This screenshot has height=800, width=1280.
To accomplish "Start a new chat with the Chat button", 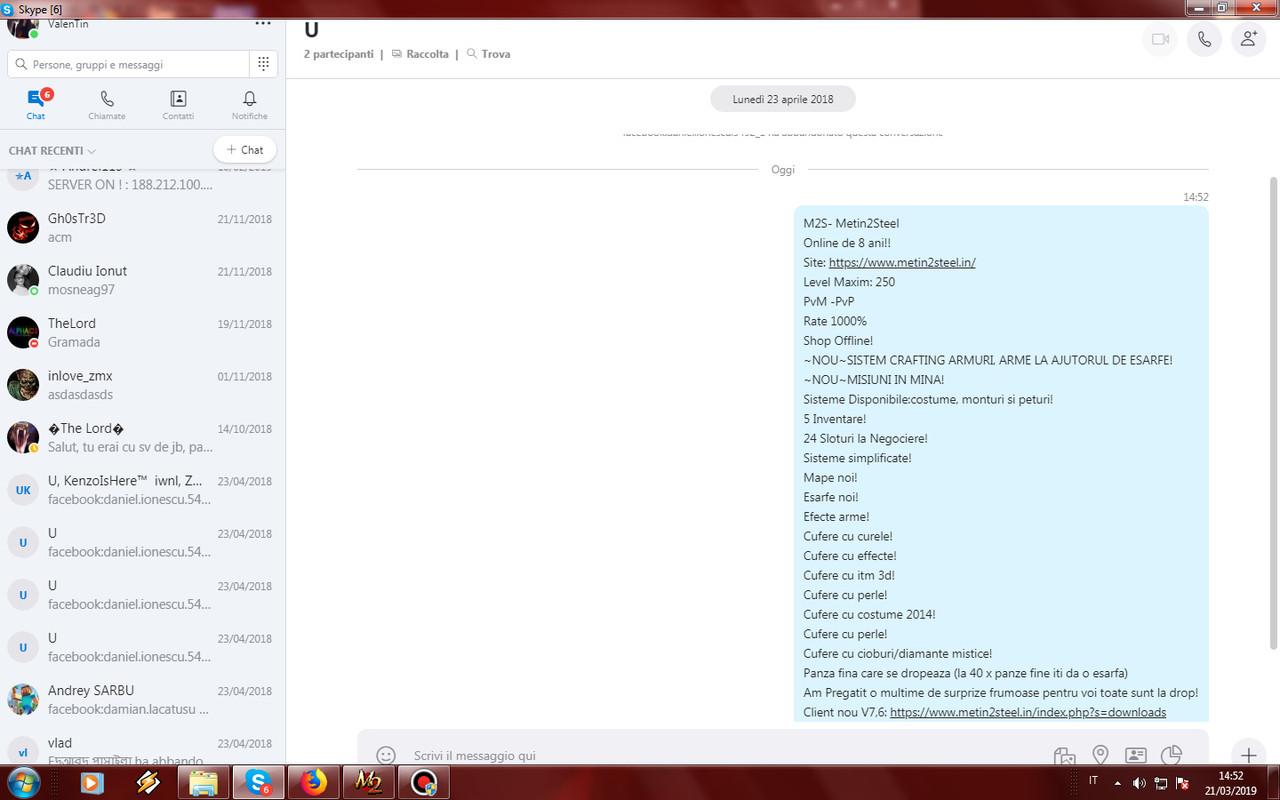I will click(x=245, y=149).
